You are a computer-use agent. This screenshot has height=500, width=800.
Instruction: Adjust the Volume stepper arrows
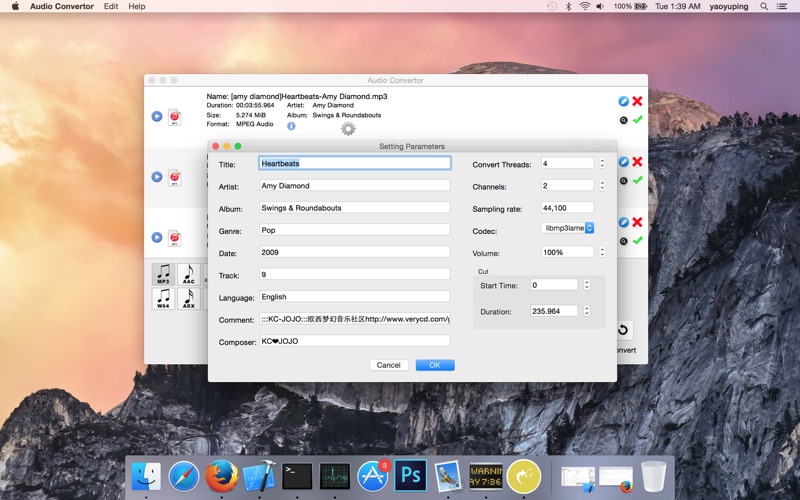click(602, 252)
